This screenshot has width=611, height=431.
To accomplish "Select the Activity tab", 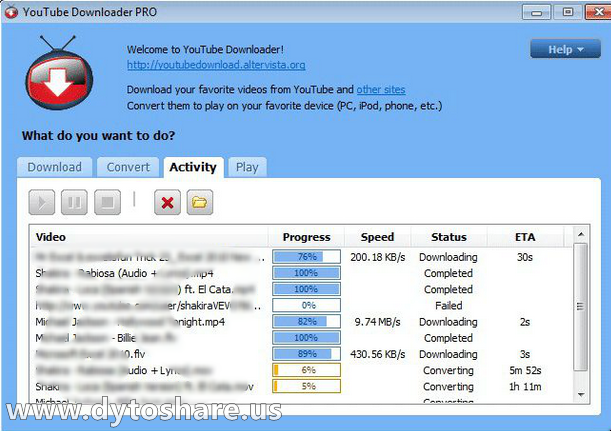I will (193, 167).
